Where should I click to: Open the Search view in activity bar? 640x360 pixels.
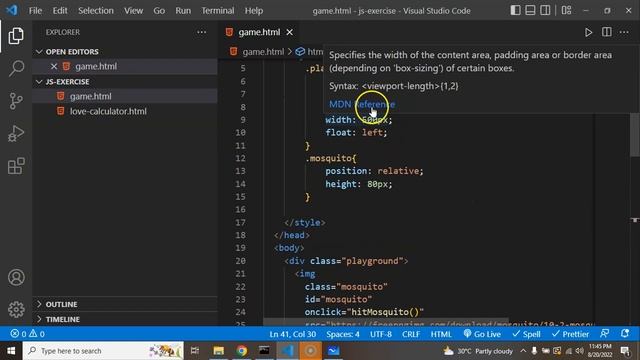click(16, 68)
